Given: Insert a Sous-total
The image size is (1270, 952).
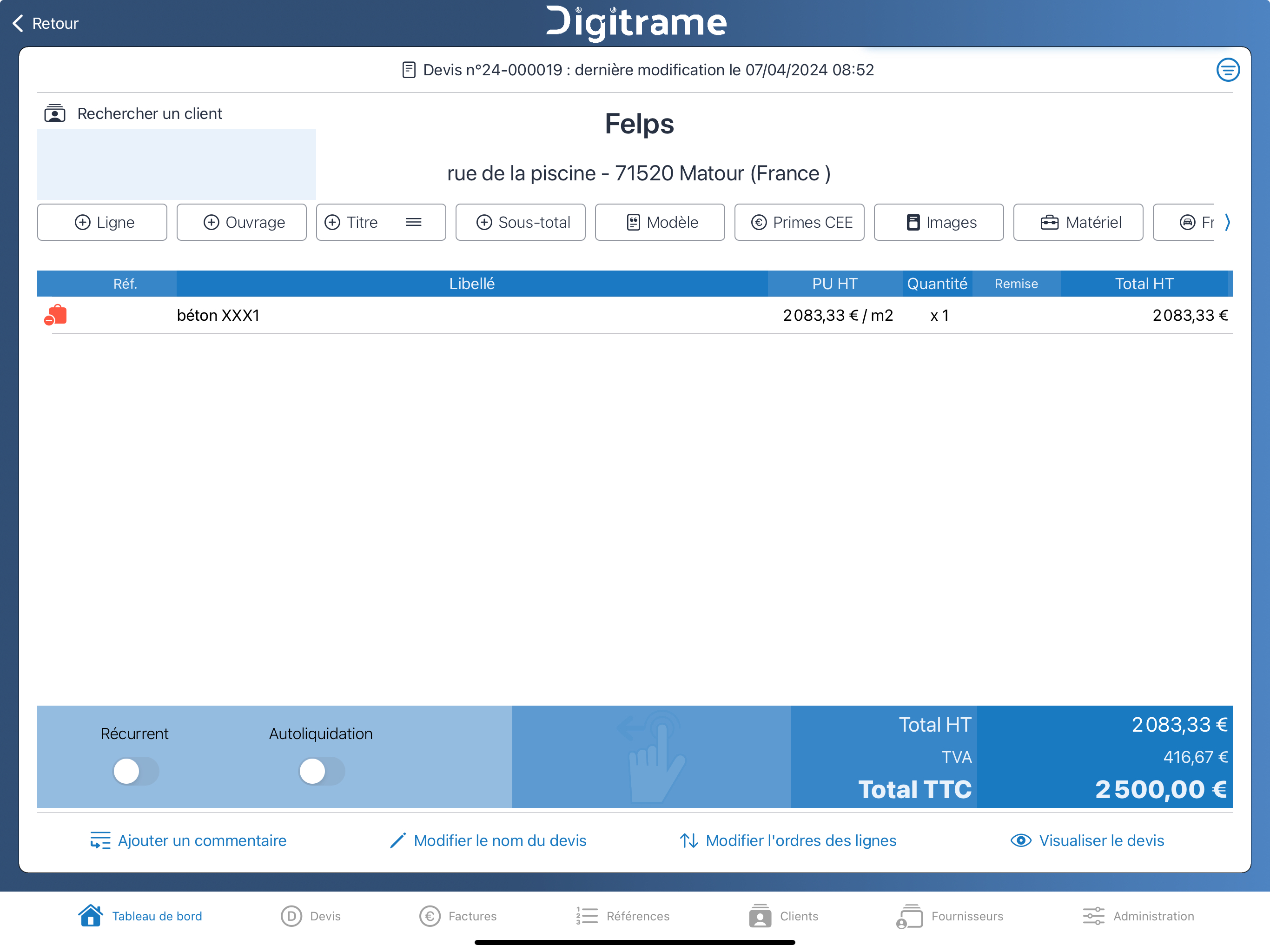Looking at the screenshot, I should click(x=520, y=222).
